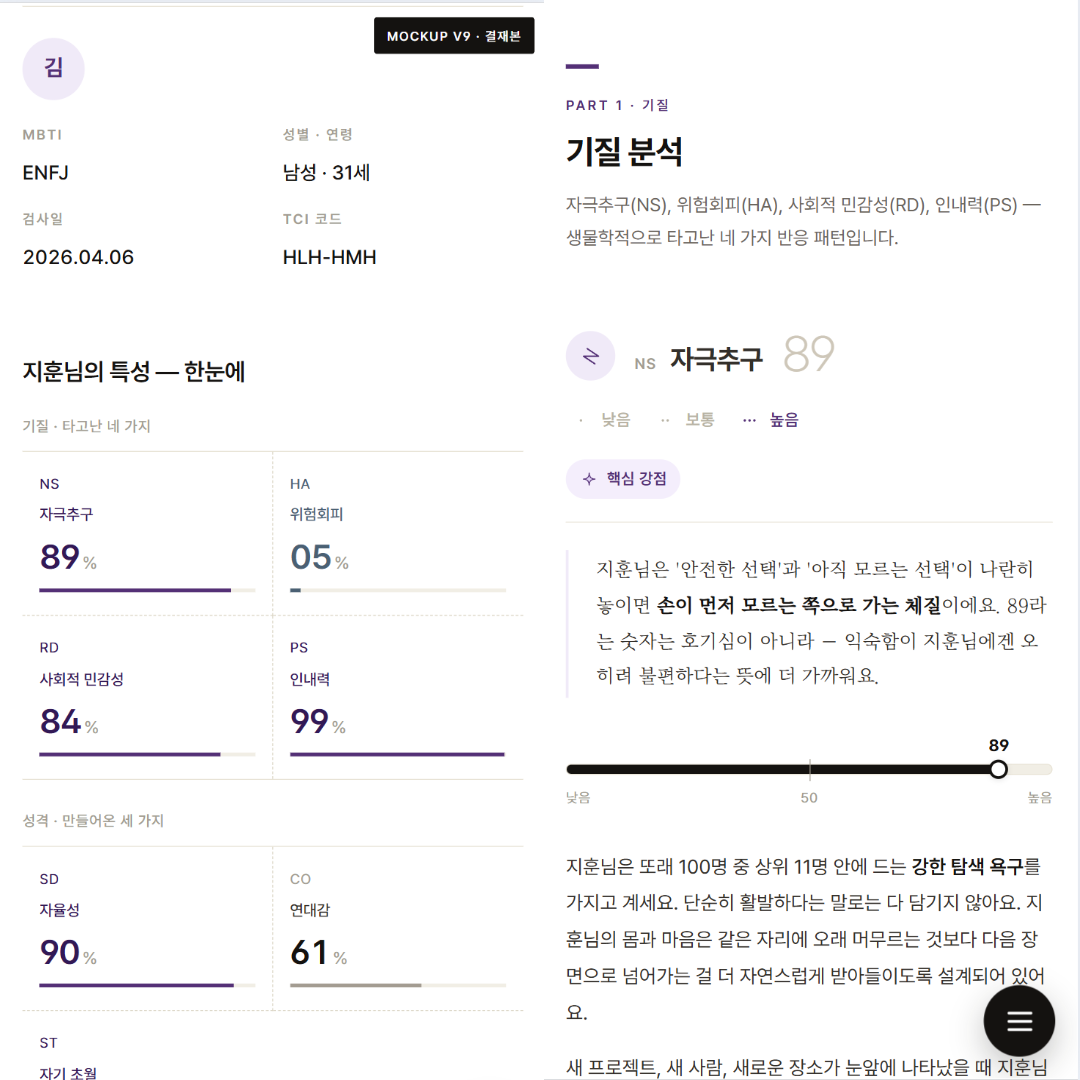Click the 기질 · 타고난 네 가지 subtitle
The image size is (1080, 1080).
click(x=86, y=426)
